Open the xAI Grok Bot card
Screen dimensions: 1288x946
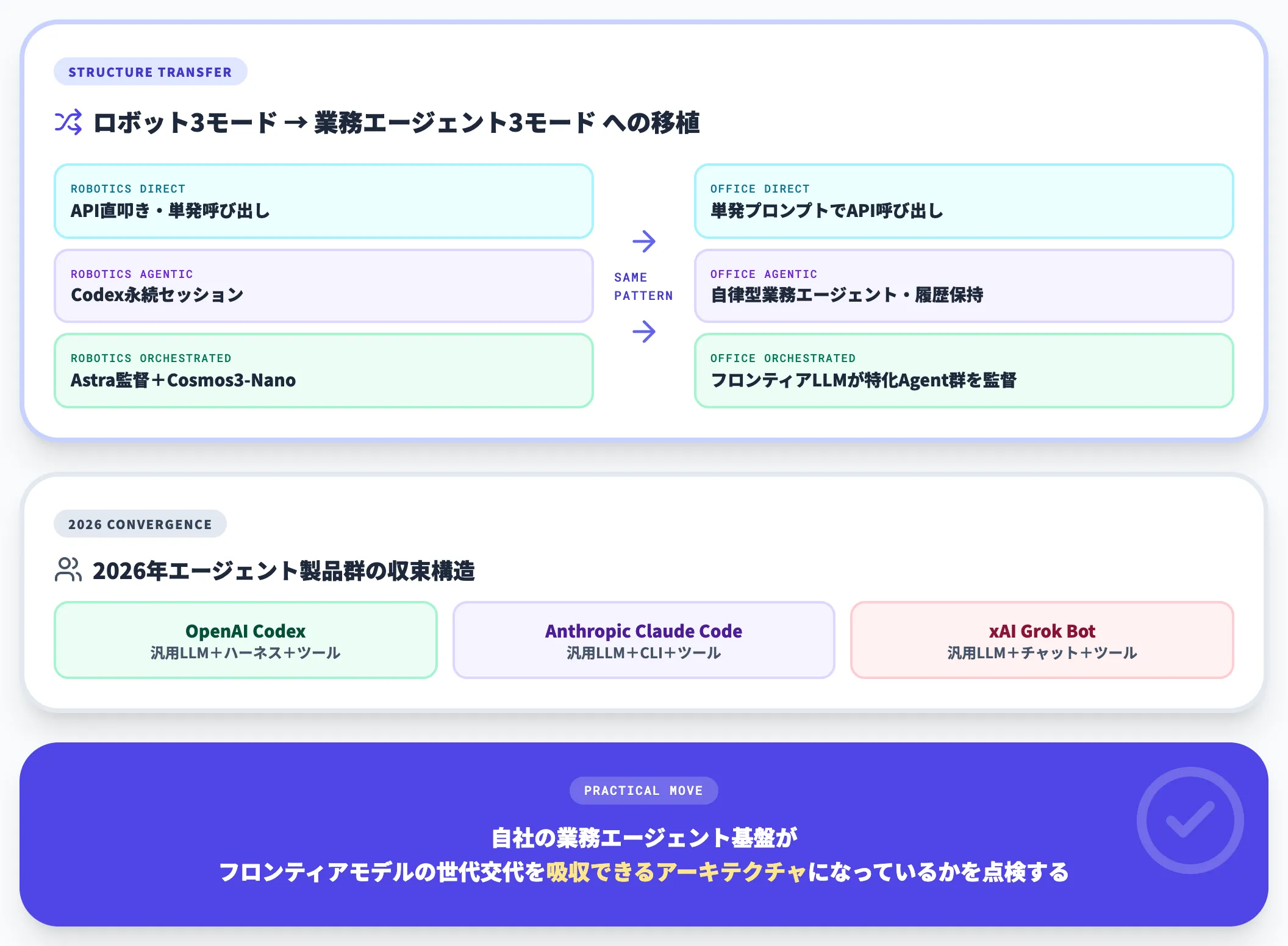pos(1042,640)
